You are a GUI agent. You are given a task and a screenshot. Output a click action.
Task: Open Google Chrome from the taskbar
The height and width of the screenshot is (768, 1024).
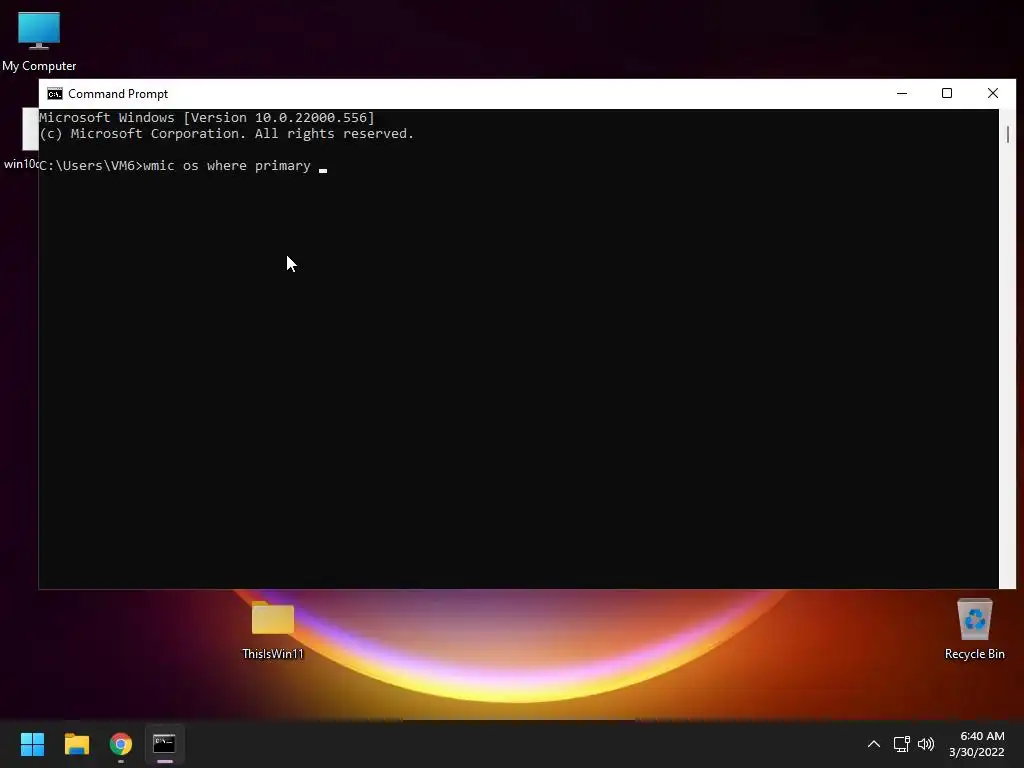(x=121, y=744)
